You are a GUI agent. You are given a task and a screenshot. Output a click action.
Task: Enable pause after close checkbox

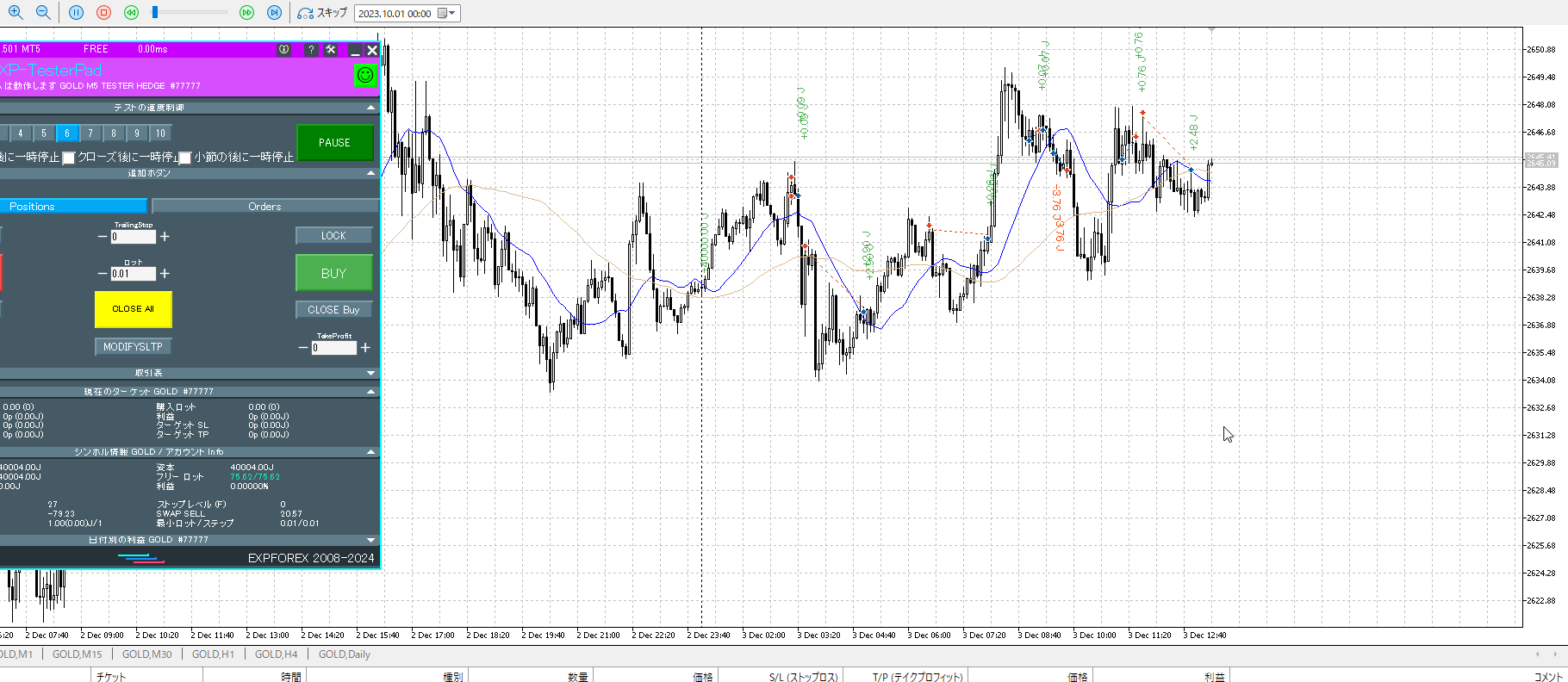point(69,158)
